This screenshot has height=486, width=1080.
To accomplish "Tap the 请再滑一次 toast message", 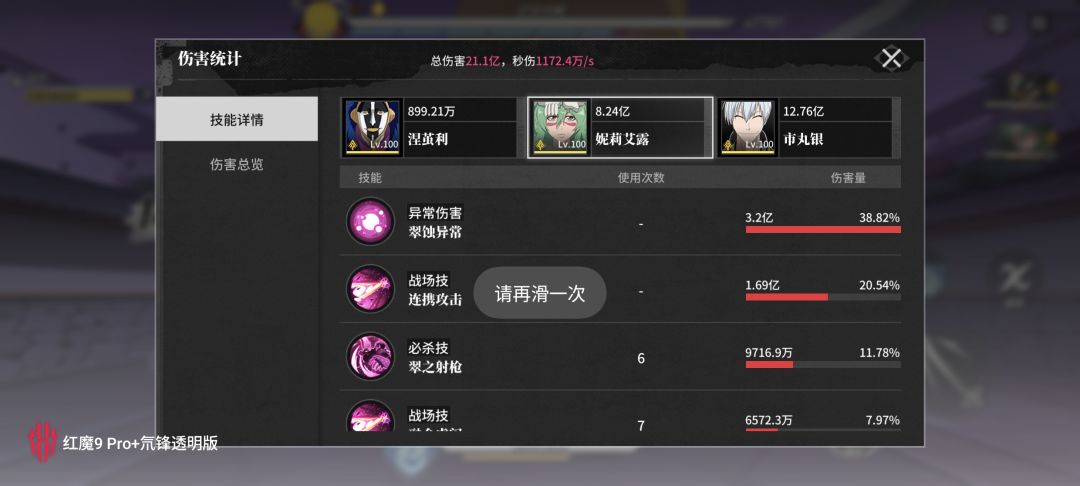I will click(540, 293).
